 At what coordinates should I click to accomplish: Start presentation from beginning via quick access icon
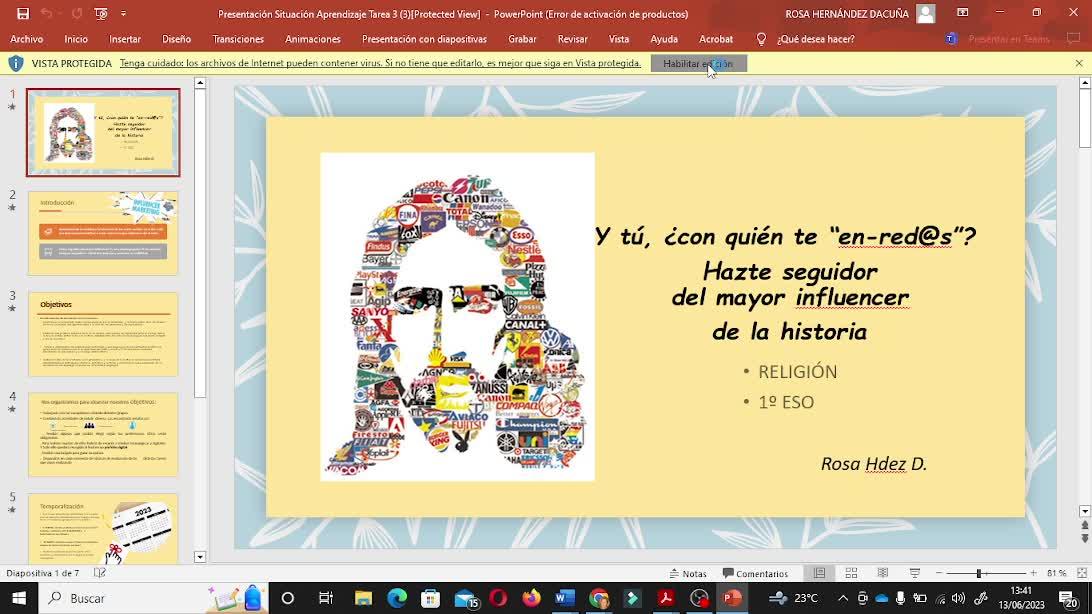[100, 14]
